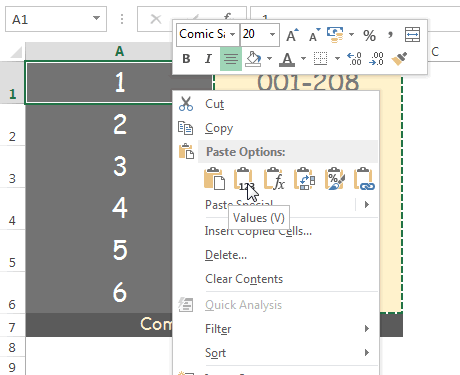Screen dimensions: 460x375
Task: Increase font size with larger A icon
Action: point(292,35)
